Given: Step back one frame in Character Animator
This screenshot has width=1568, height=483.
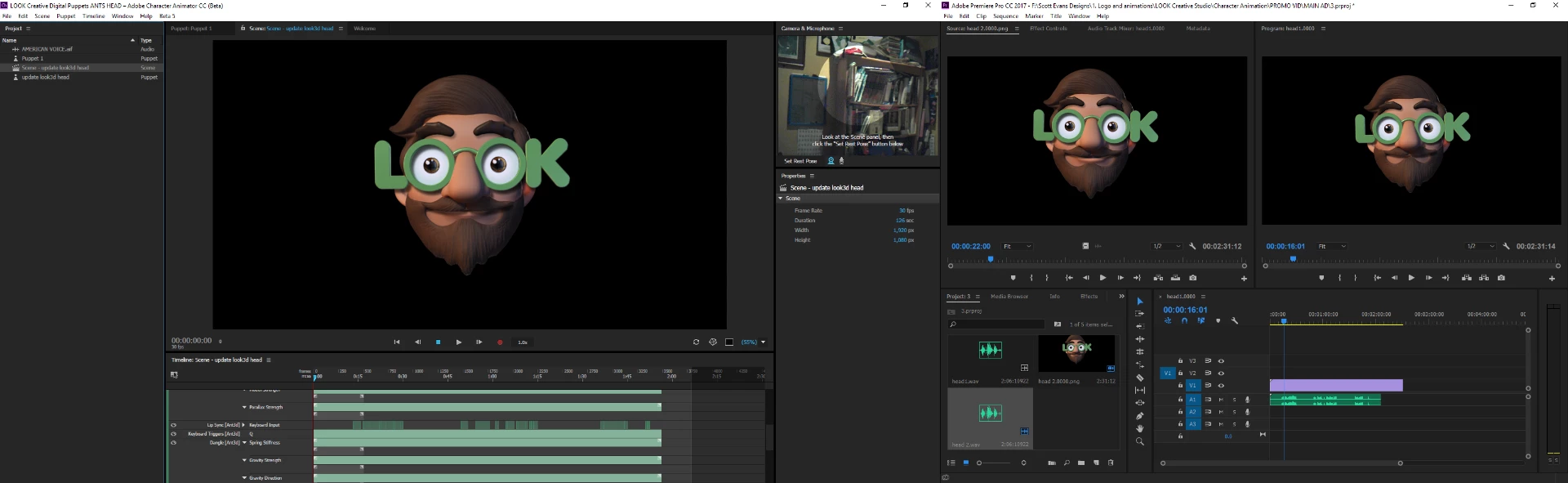Looking at the screenshot, I should click(417, 342).
